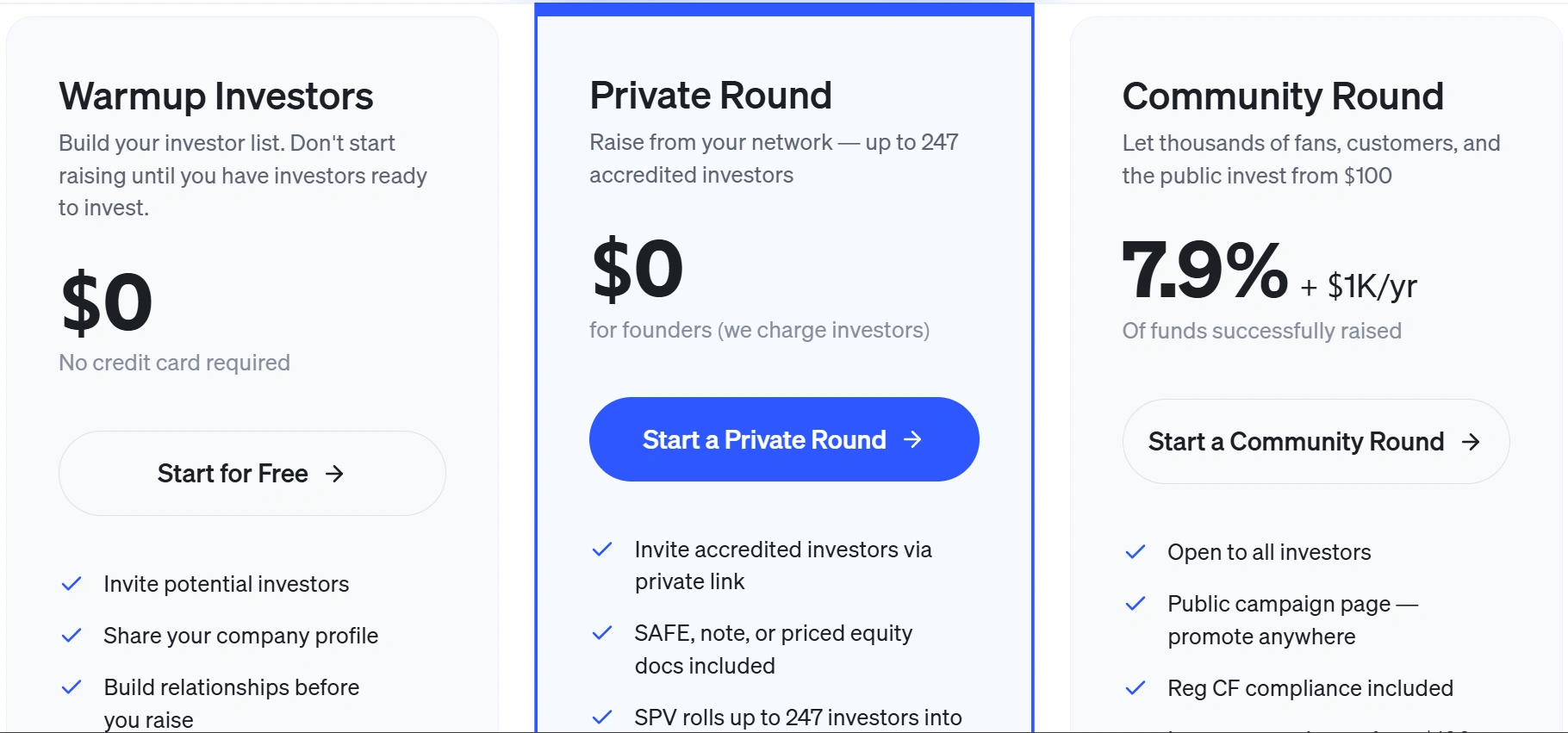Click the checkmark beside Share your company profile
Image resolution: width=1568 pixels, height=733 pixels.
(x=72, y=636)
